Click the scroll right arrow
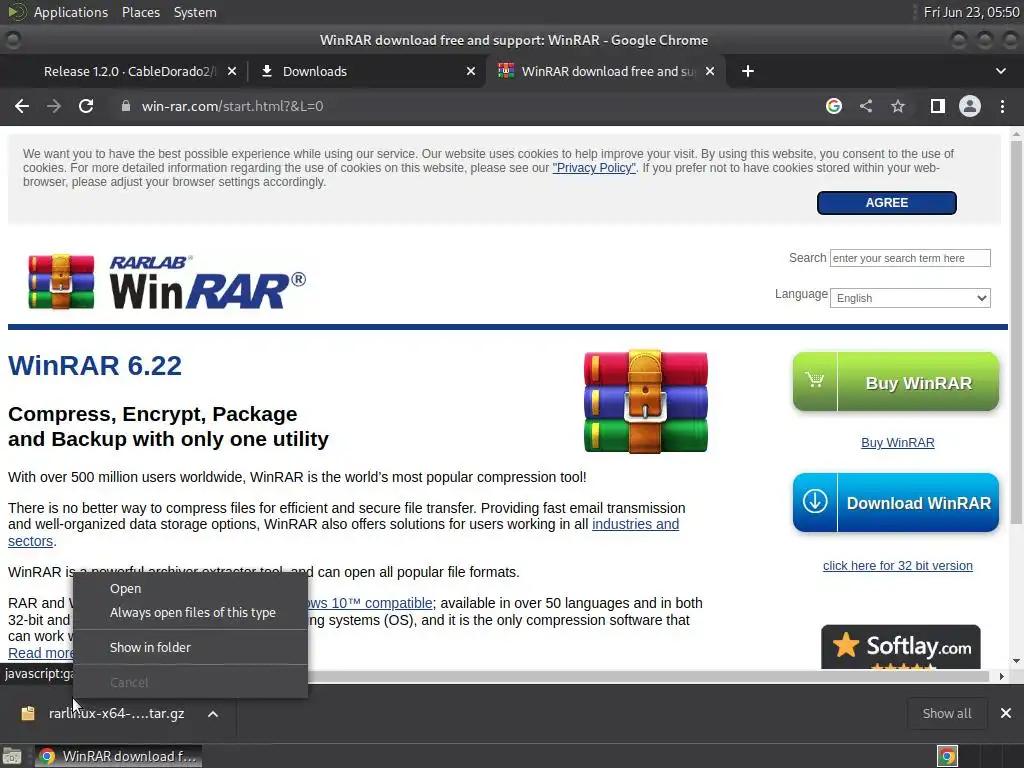 (x=1001, y=677)
